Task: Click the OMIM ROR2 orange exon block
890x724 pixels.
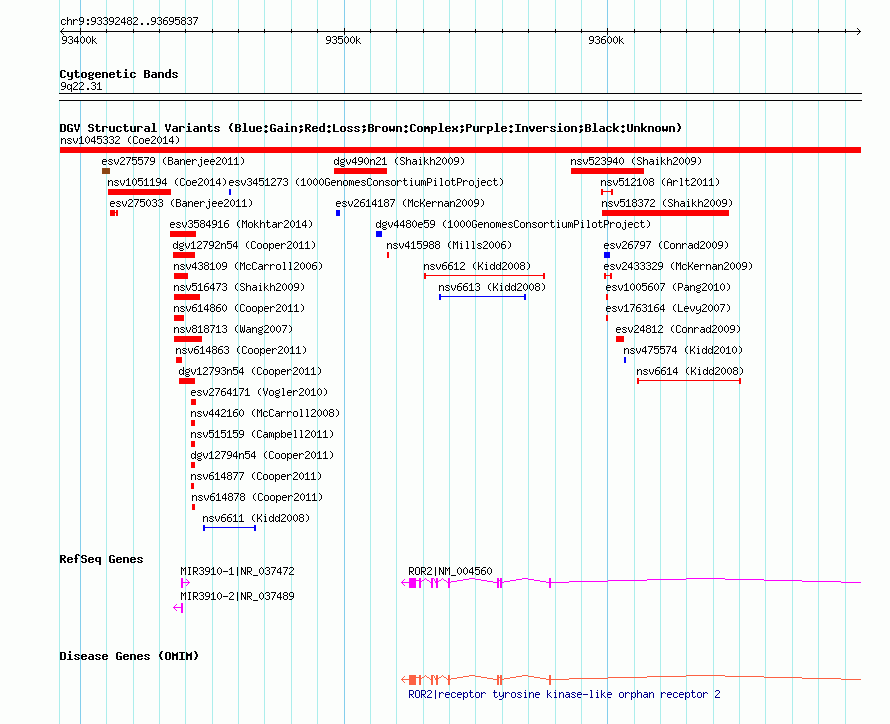Action: (x=413, y=680)
